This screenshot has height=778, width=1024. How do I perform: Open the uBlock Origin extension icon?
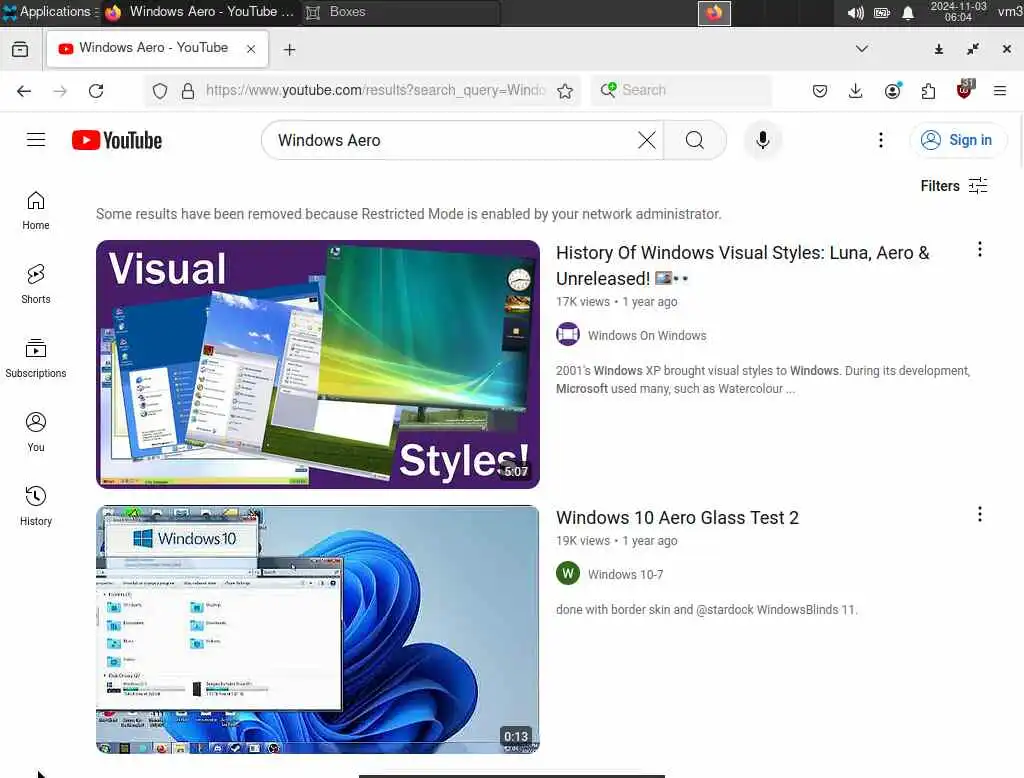pyautogui.click(x=965, y=89)
